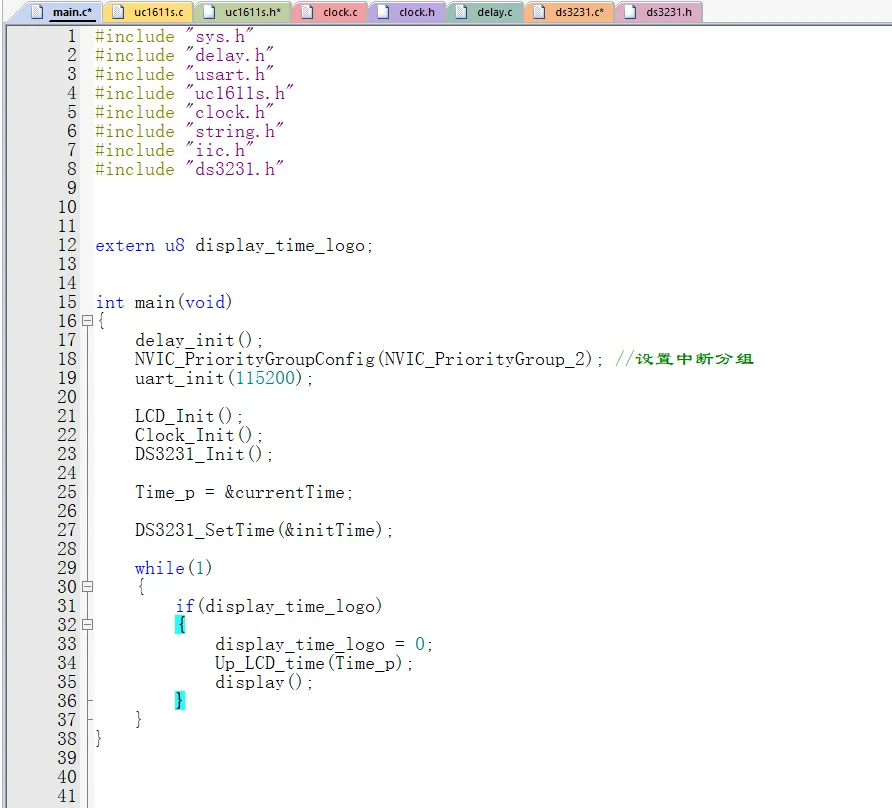Viewport: 892px width, 808px height.
Task: Click on #include "iic.h" line
Action: (x=174, y=150)
